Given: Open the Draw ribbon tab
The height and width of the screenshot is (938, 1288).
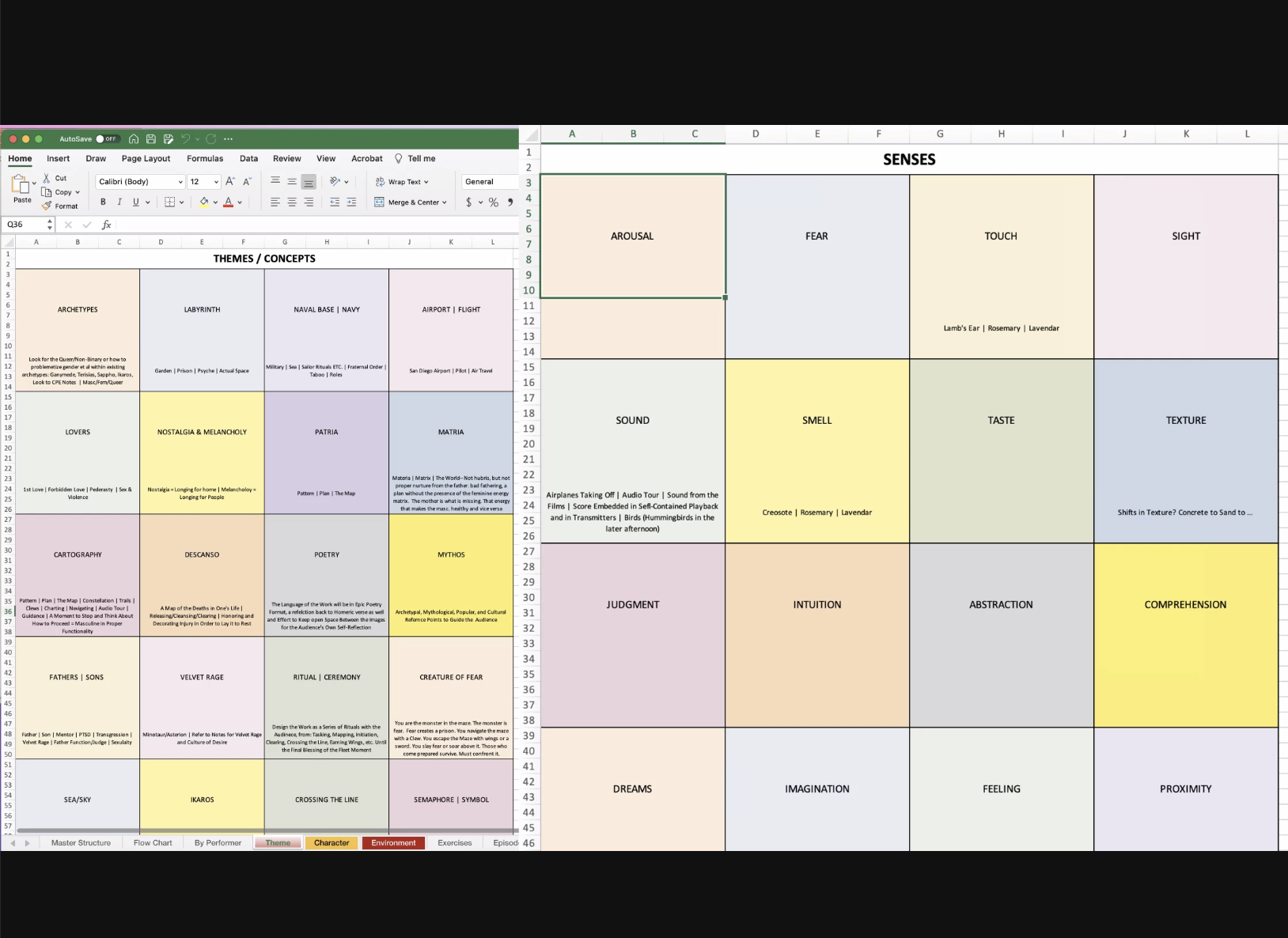Looking at the screenshot, I should (x=96, y=158).
